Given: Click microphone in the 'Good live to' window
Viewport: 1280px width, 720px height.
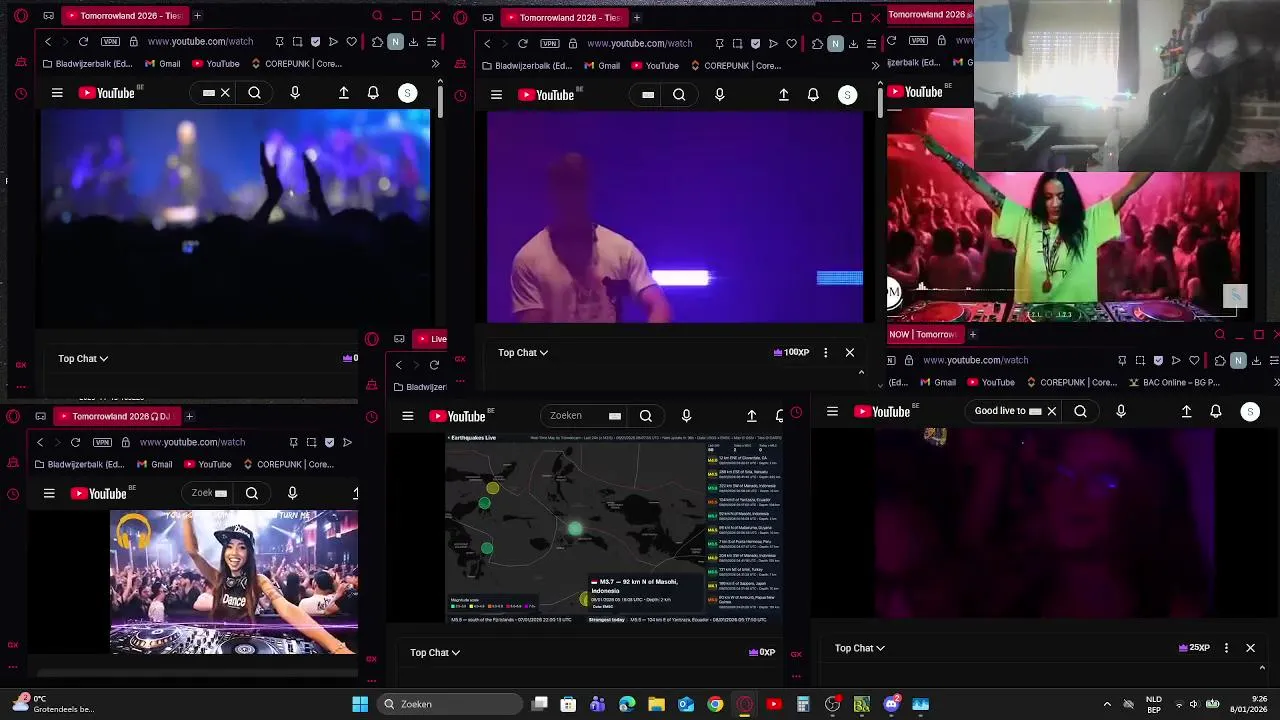Looking at the screenshot, I should (1121, 411).
